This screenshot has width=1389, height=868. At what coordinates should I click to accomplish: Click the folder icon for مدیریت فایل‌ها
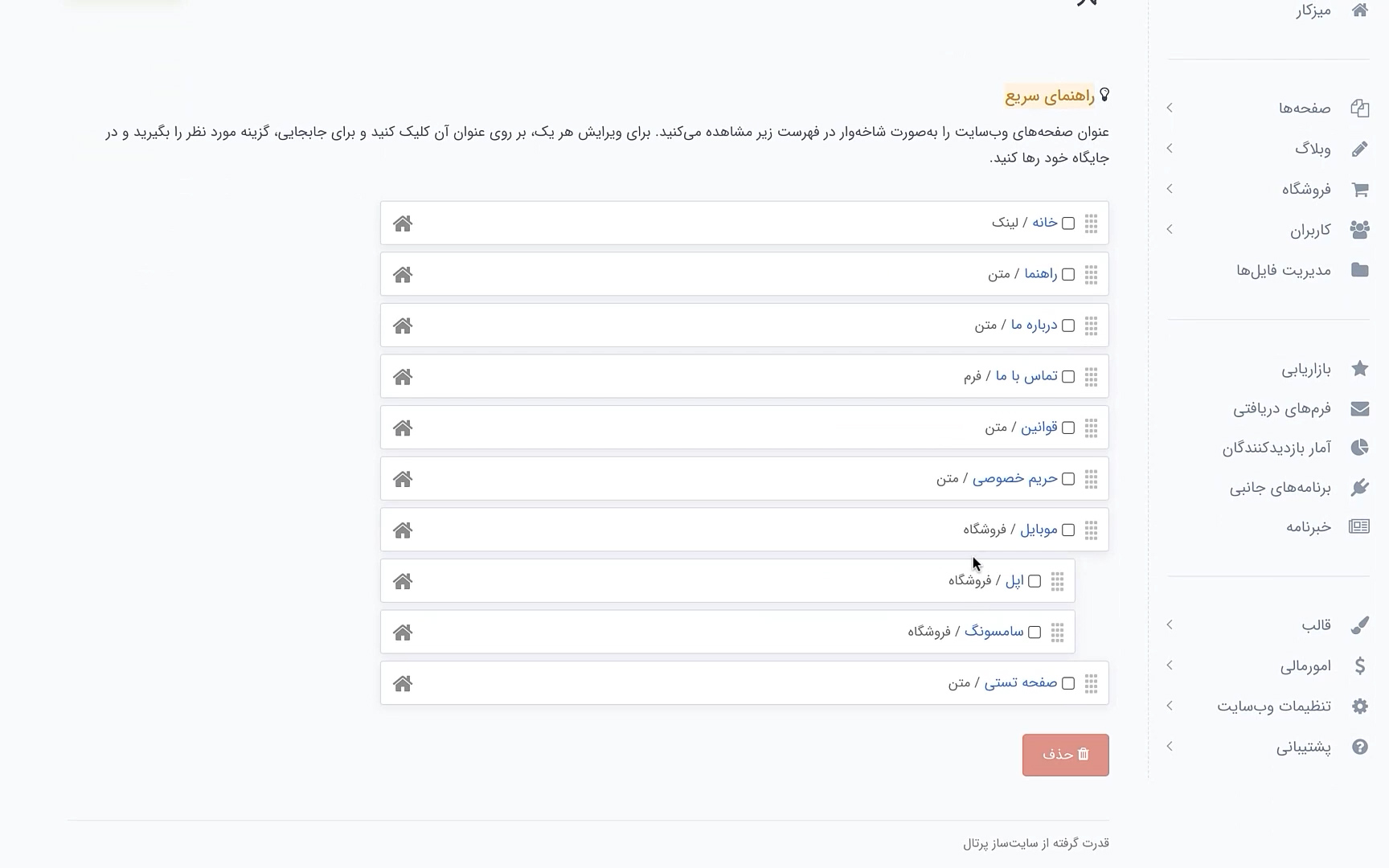(1359, 270)
